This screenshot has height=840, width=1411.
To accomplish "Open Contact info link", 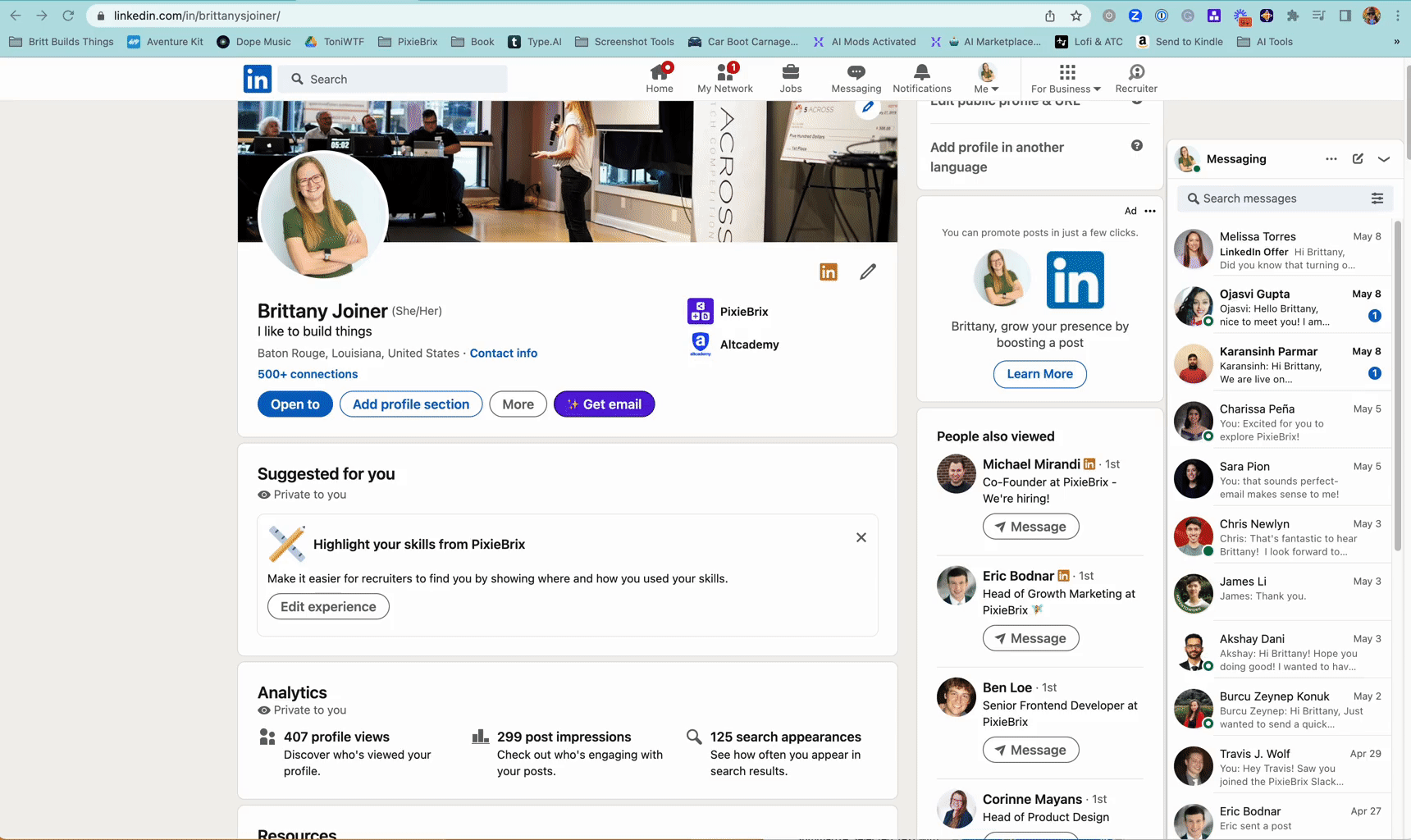I will click(x=503, y=353).
